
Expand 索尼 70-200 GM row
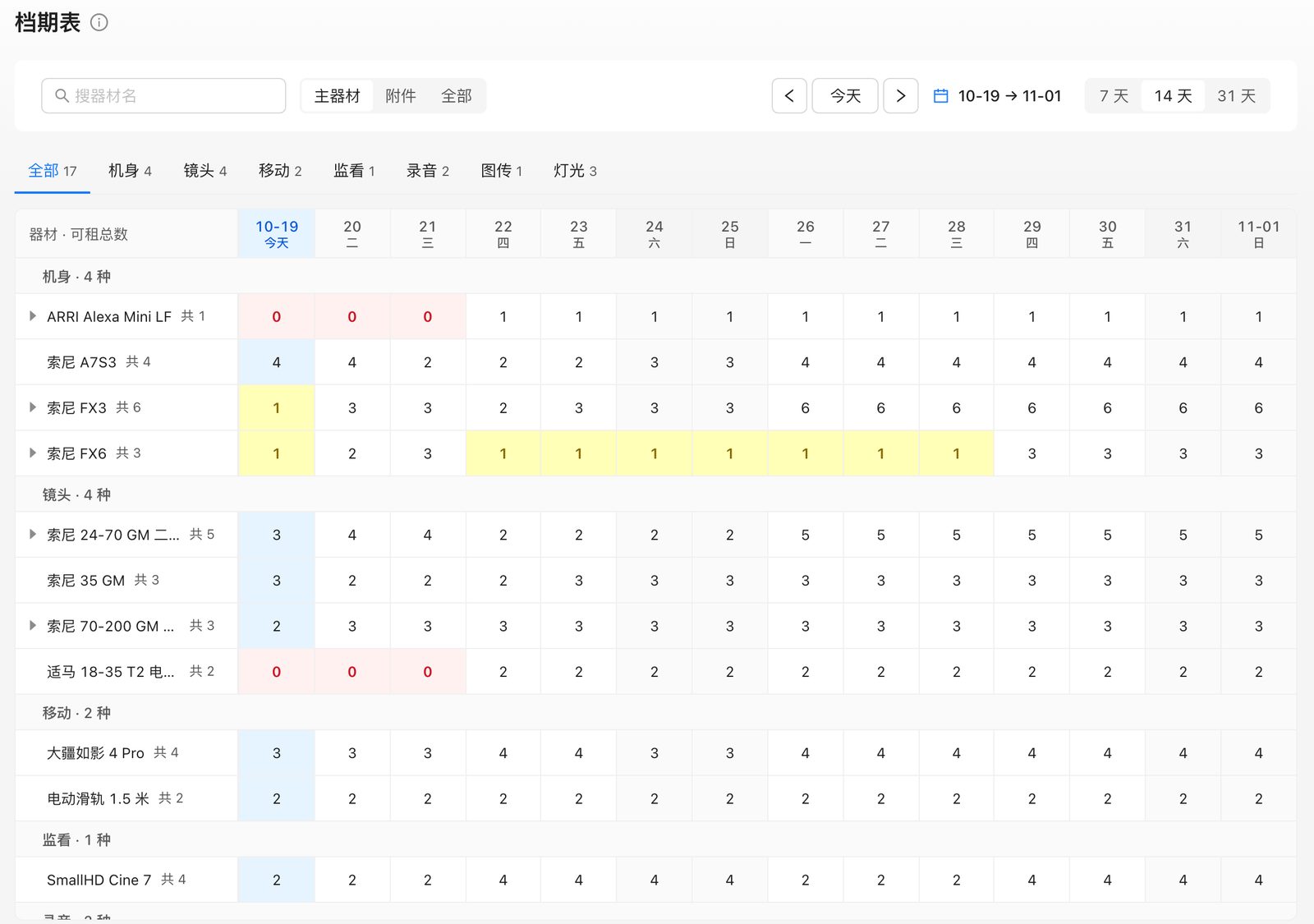click(x=33, y=625)
